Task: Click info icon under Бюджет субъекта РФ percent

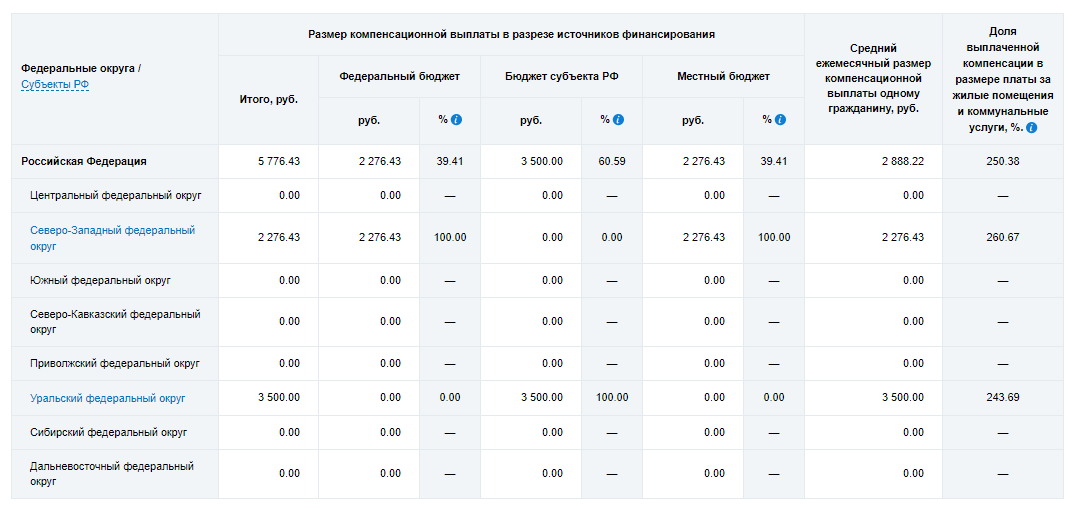Action: 619,120
